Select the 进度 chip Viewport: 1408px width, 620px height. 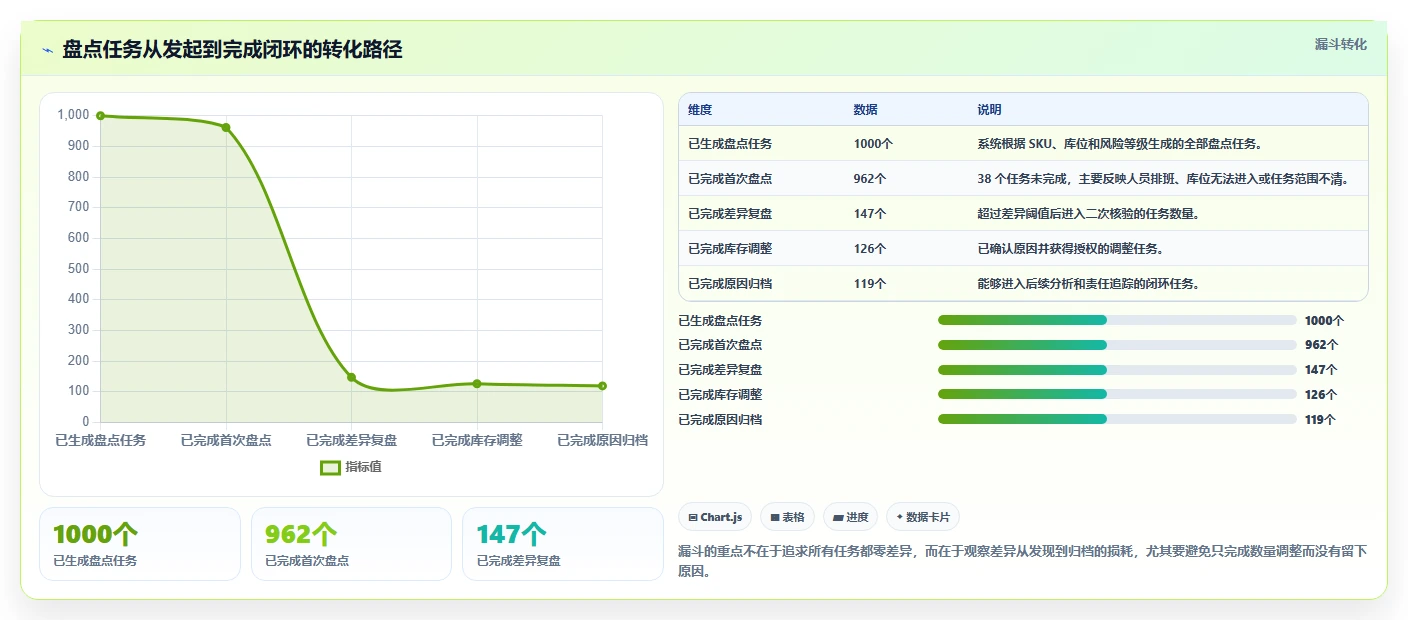click(851, 517)
